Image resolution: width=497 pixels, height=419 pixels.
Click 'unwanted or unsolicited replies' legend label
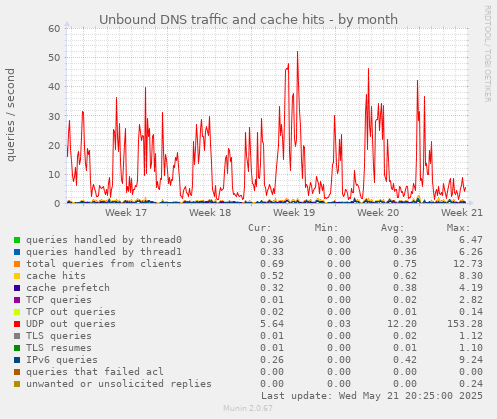[119, 384]
